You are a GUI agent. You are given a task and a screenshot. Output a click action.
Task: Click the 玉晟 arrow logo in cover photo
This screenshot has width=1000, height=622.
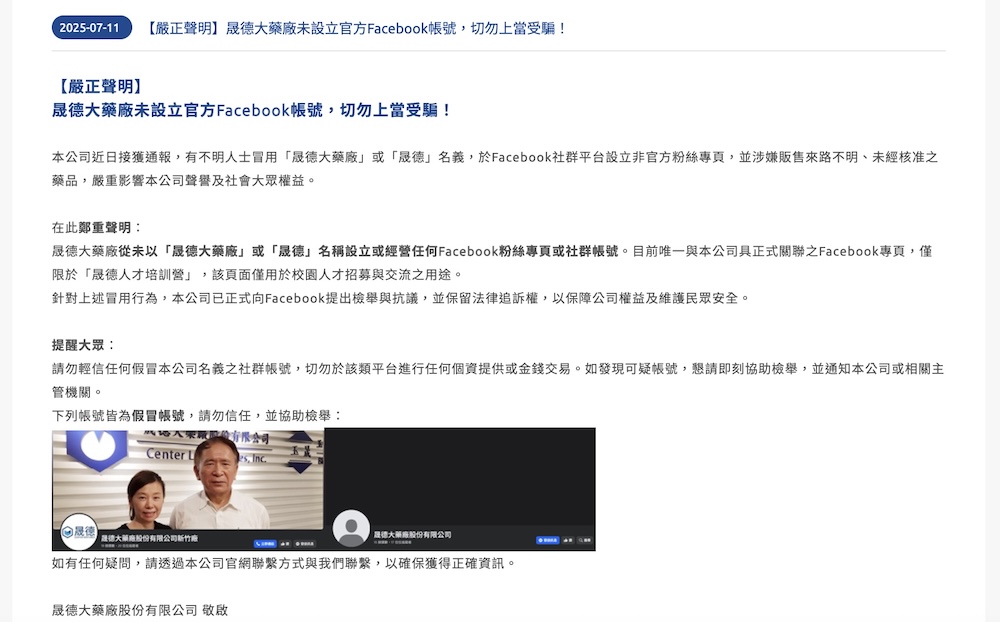pyautogui.click(x=300, y=452)
